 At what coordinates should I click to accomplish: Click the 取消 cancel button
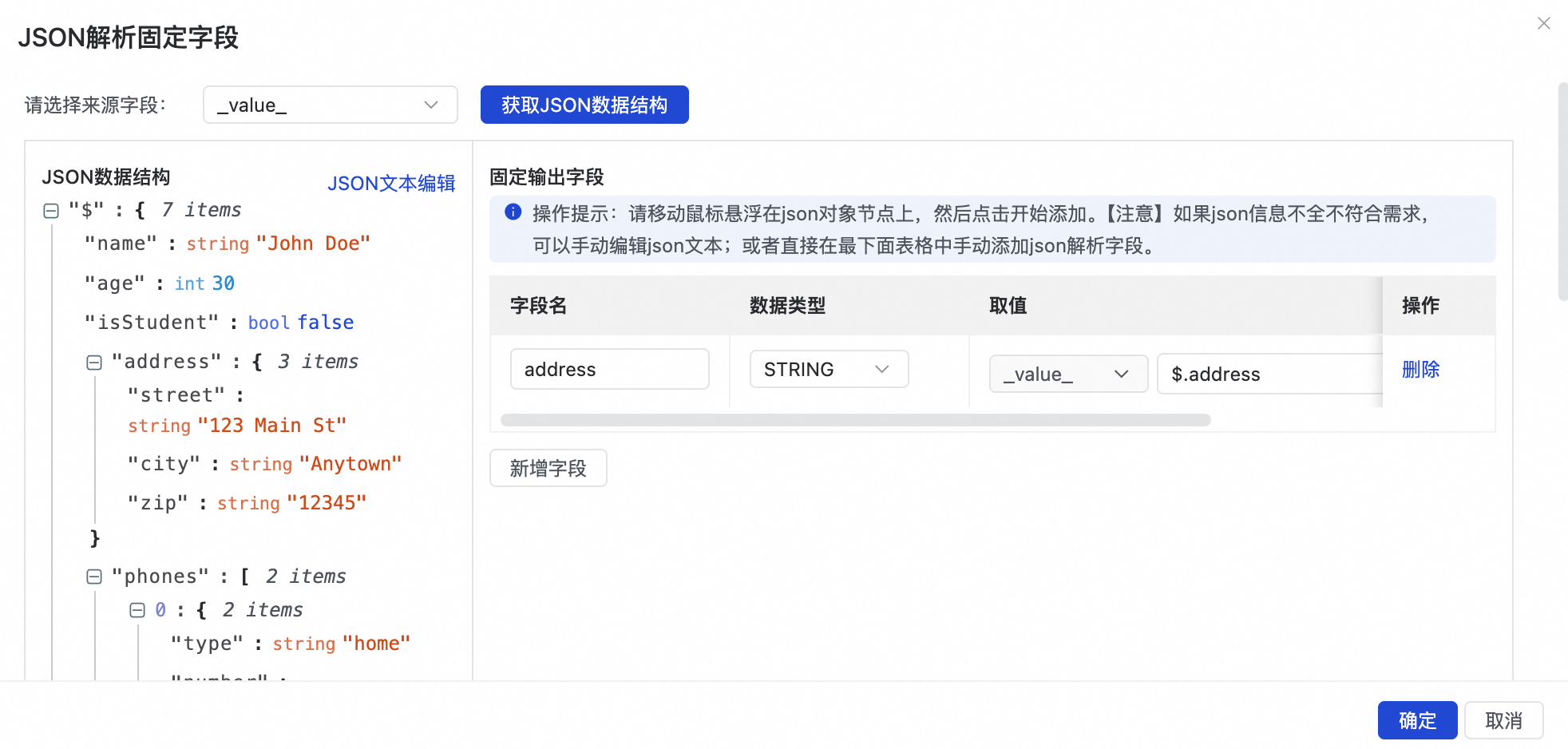1504,720
